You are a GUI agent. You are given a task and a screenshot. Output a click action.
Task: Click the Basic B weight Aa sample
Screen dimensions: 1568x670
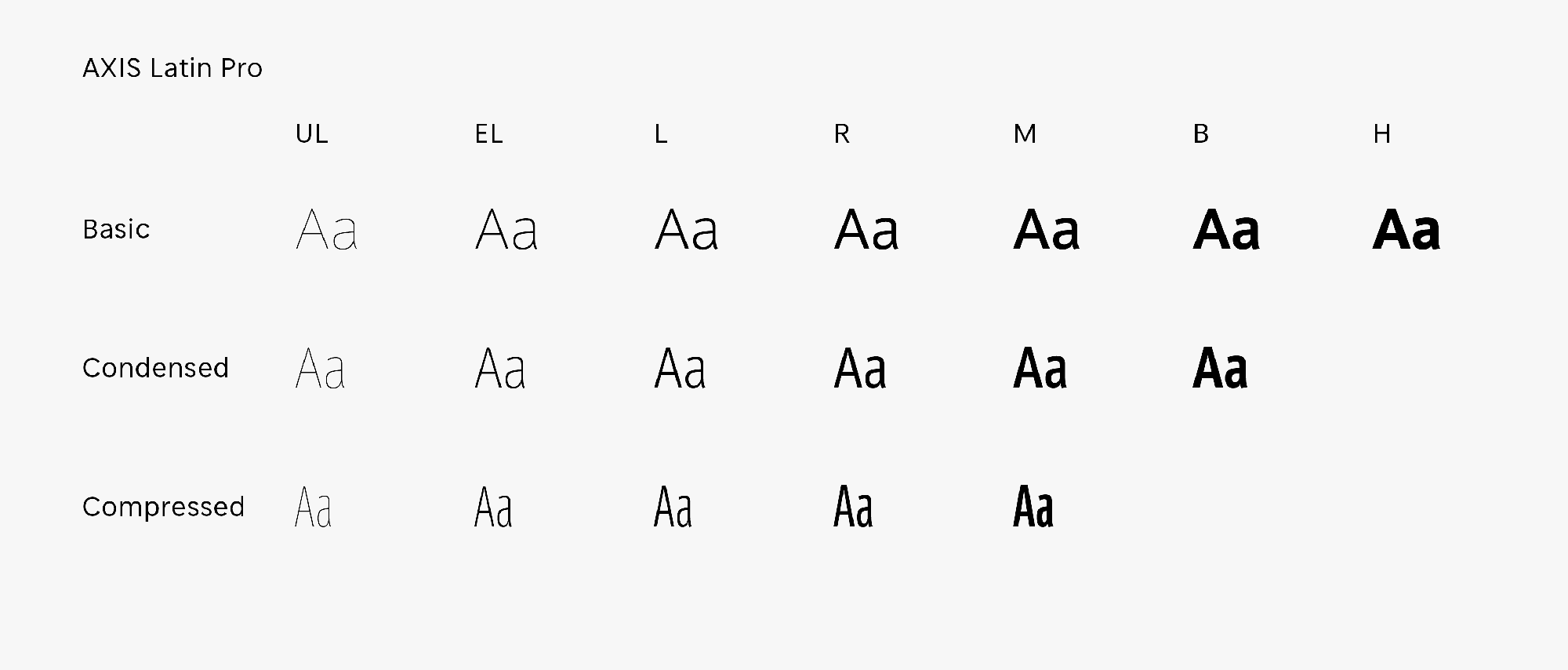click(x=1226, y=229)
